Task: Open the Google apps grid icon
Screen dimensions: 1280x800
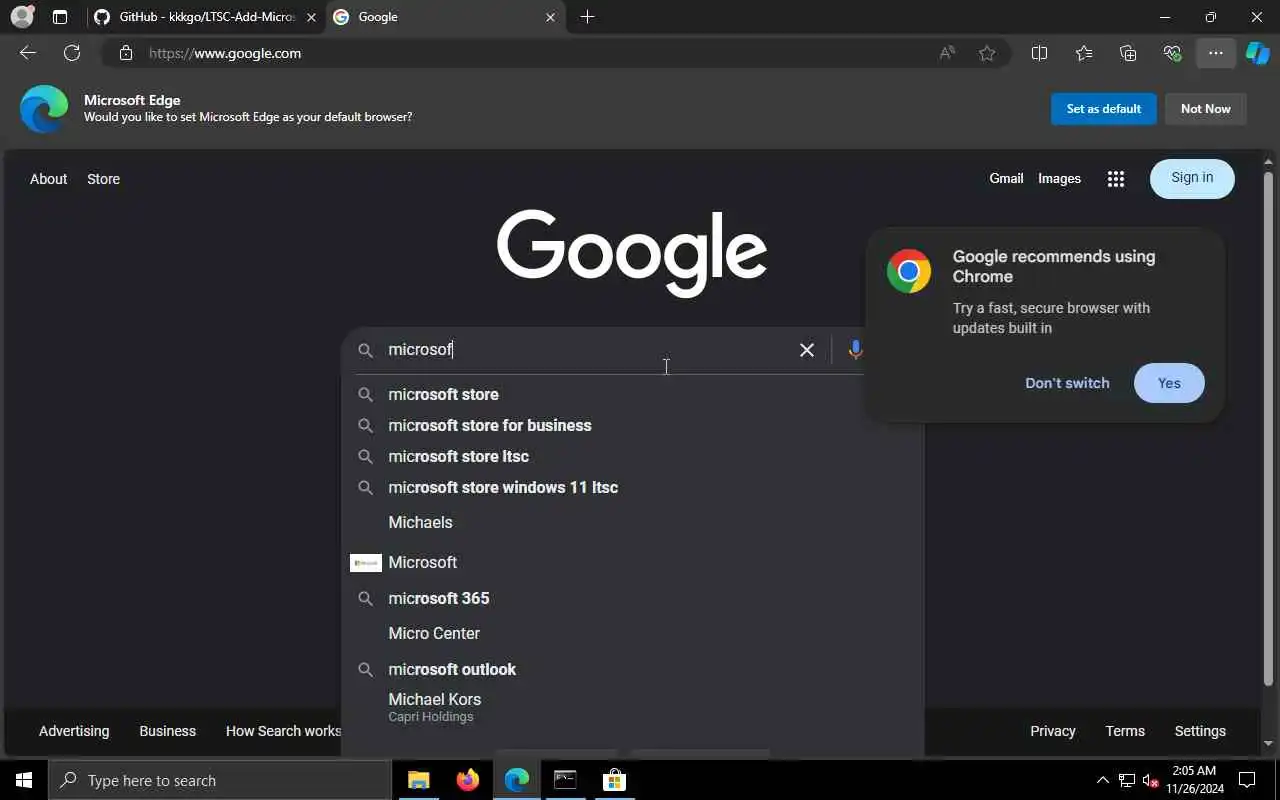Action: (x=1116, y=179)
